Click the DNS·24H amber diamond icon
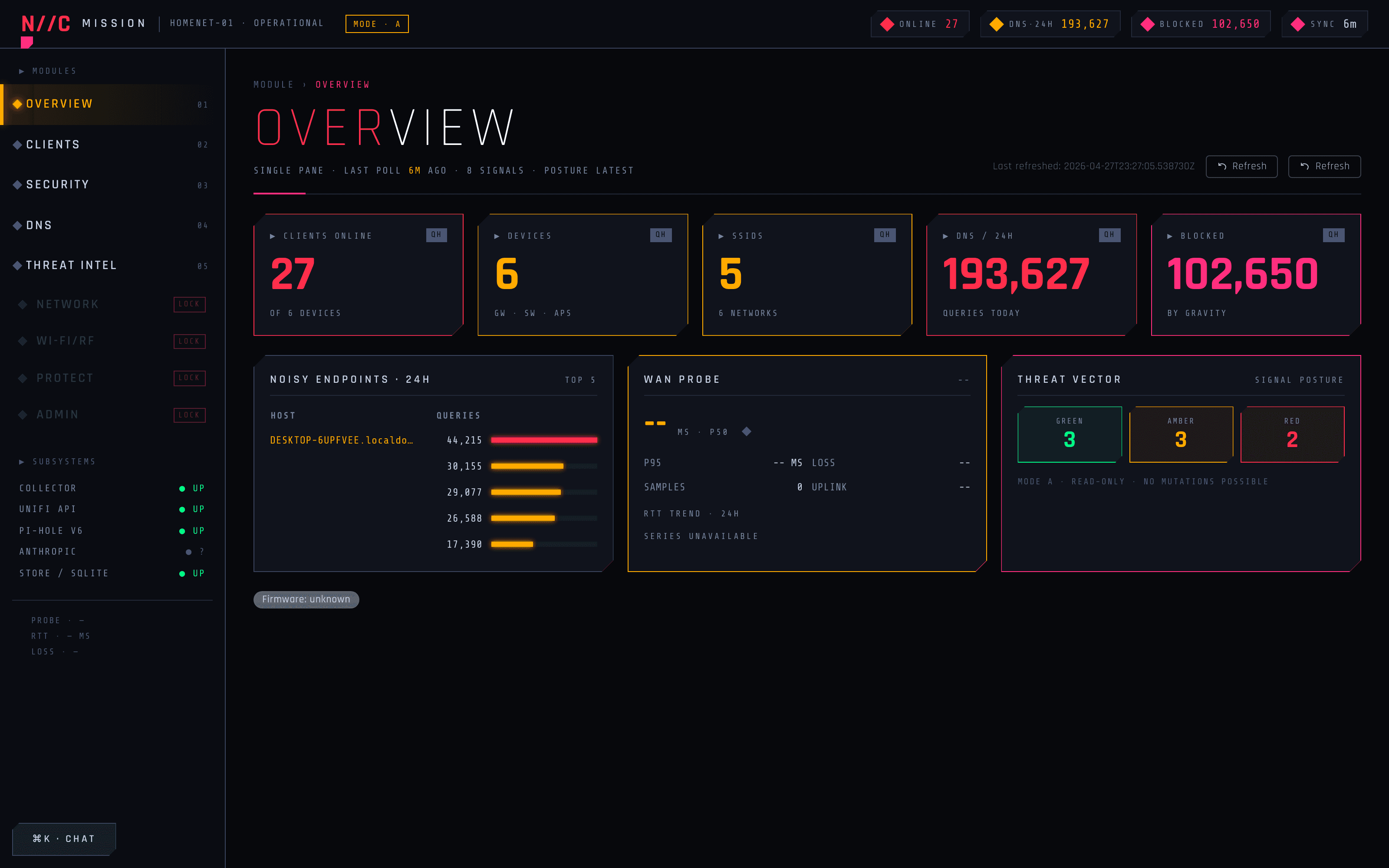The width and height of the screenshot is (1389, 868). 997,24
